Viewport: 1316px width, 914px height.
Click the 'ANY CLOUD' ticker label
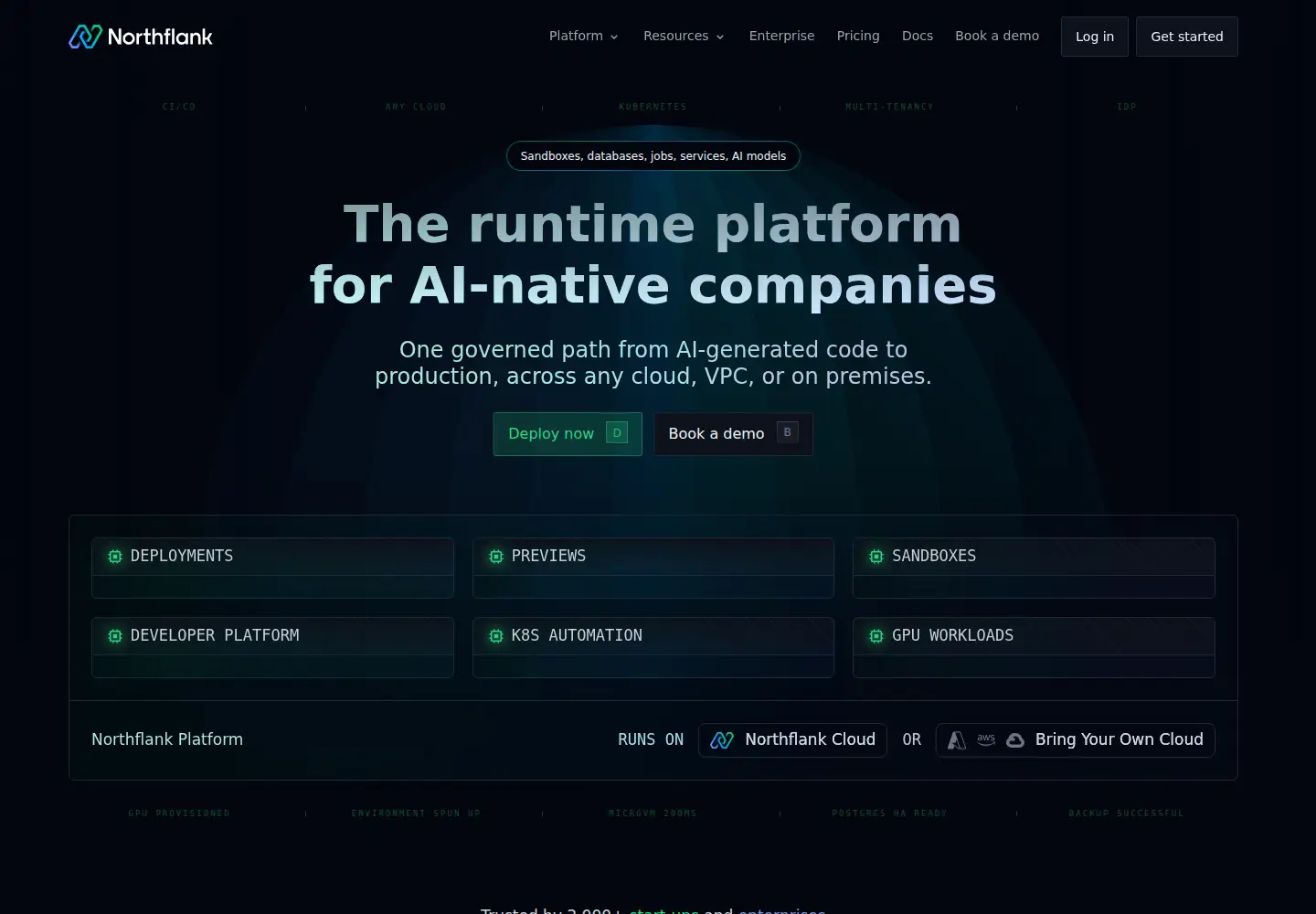pyautogui.click(x=416, y=107)
